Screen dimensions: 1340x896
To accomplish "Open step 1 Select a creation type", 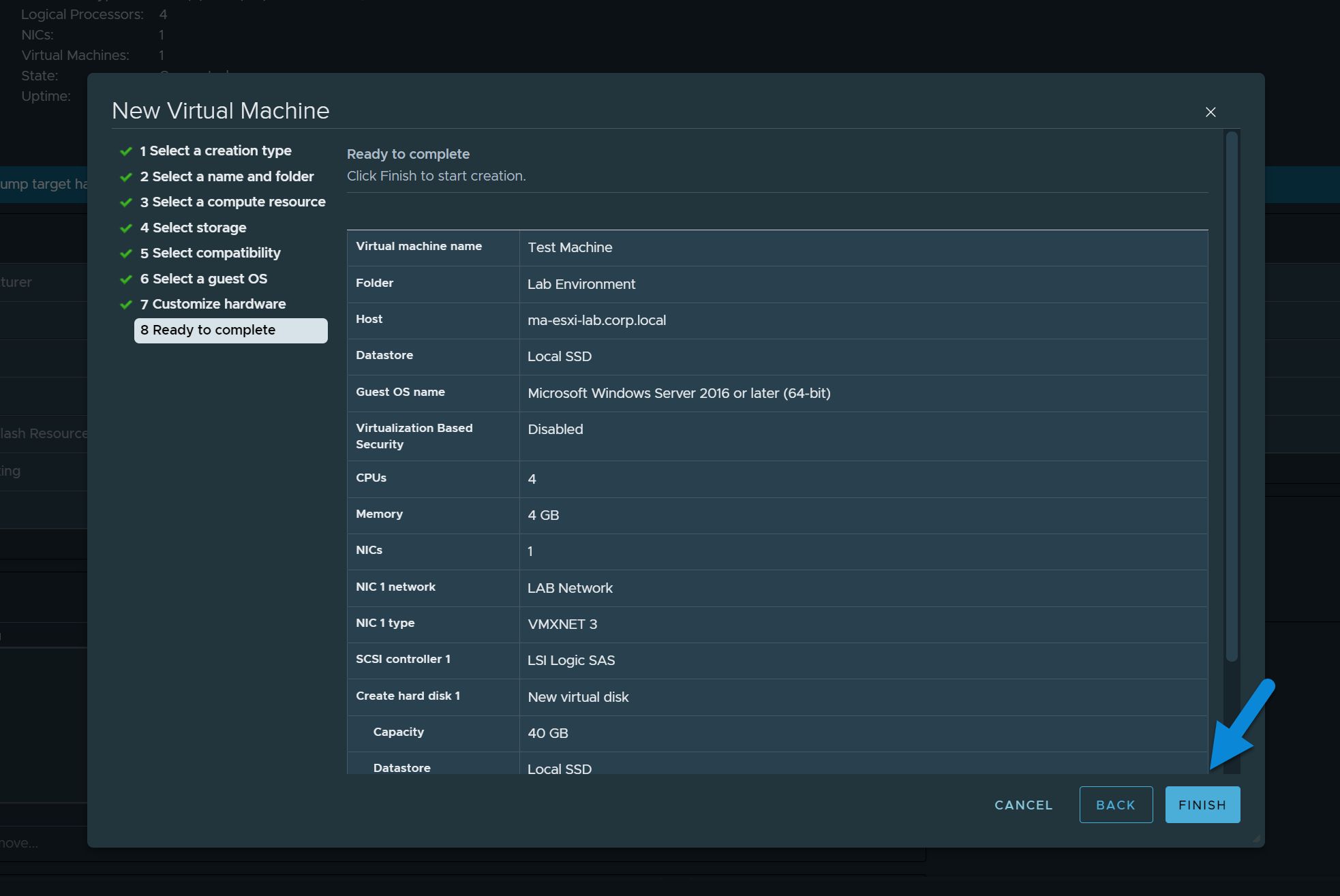I will click(x=215, y=151).
